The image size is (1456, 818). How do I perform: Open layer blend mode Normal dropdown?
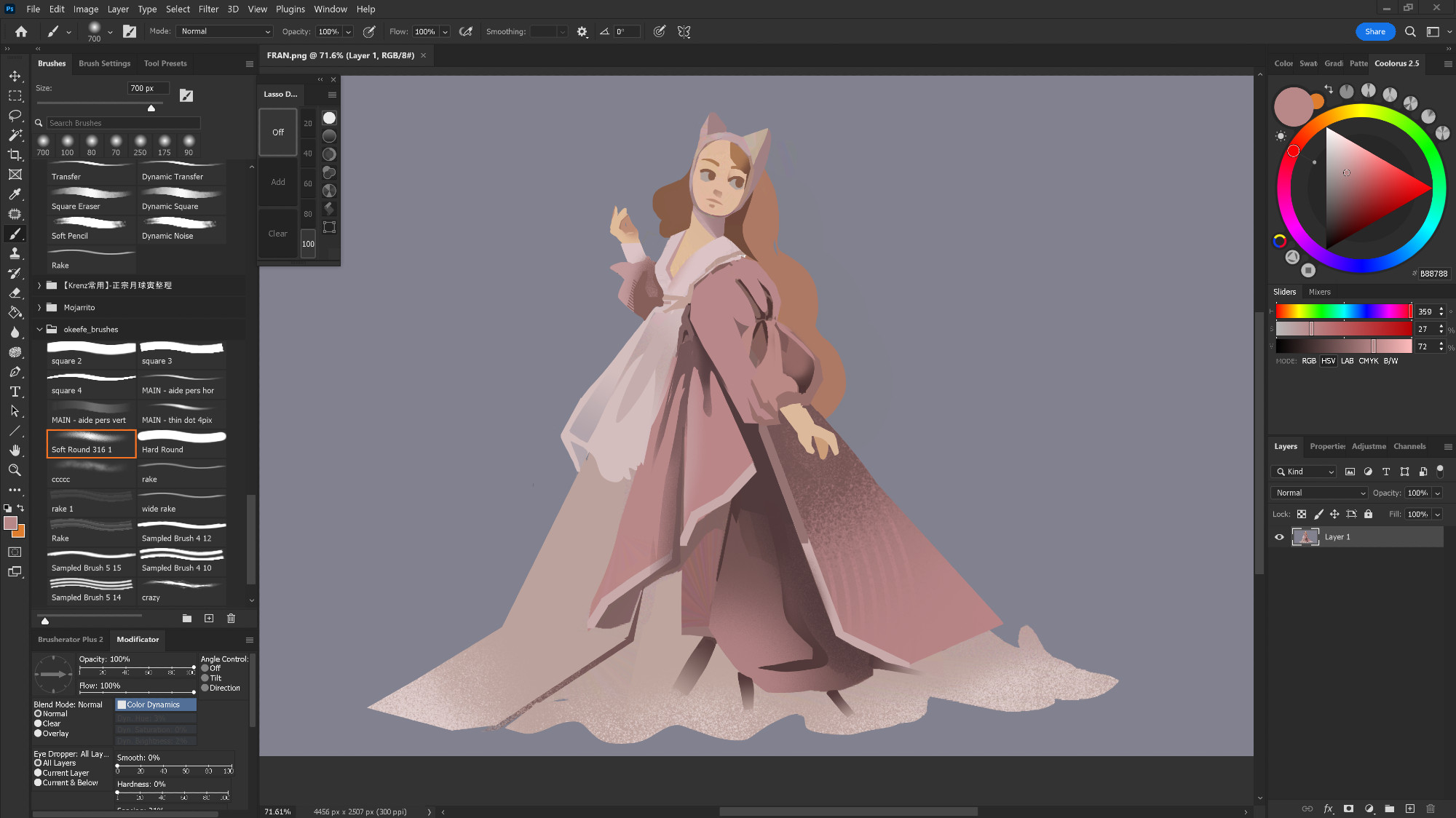(x=1319, y=493)
